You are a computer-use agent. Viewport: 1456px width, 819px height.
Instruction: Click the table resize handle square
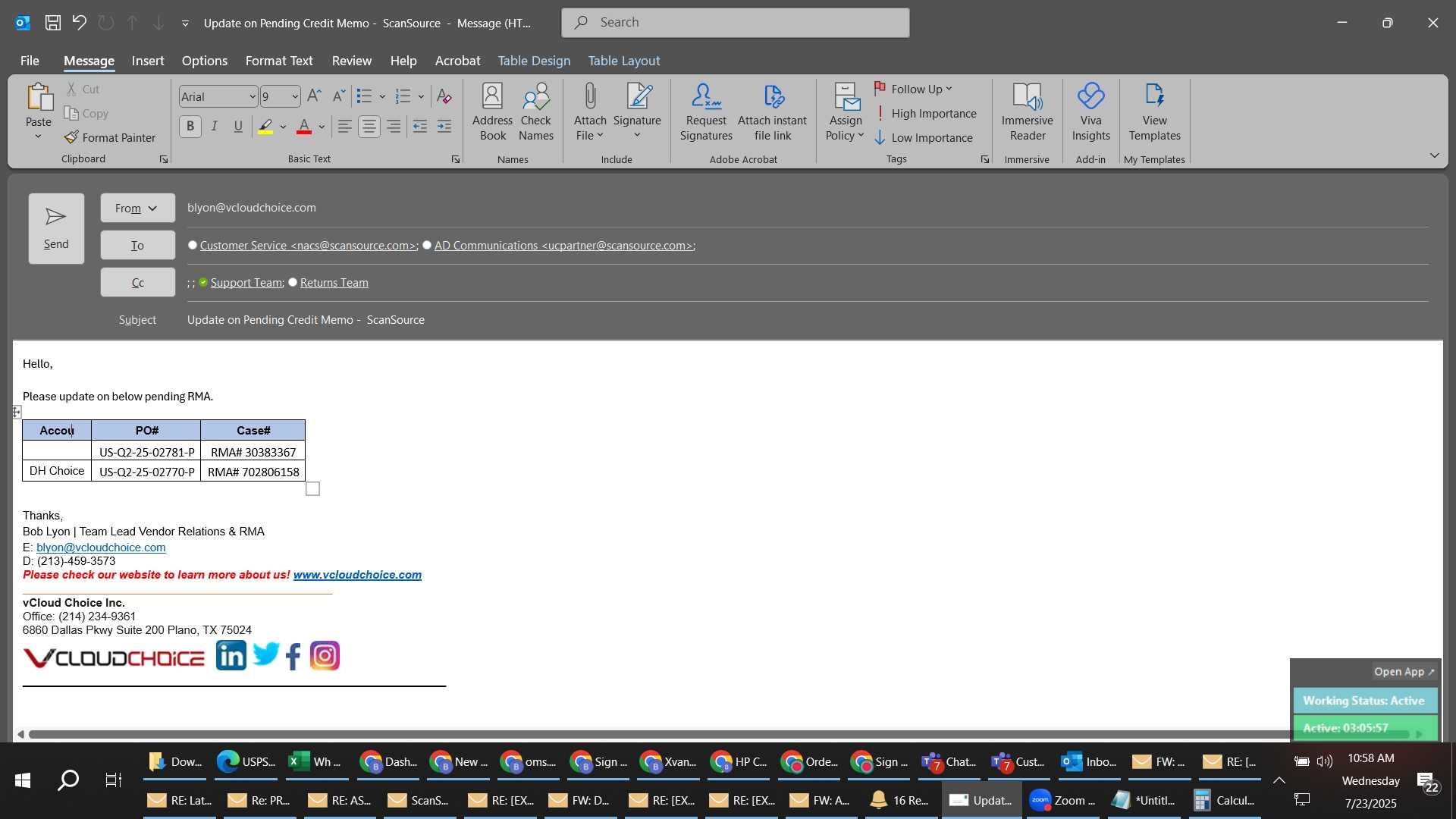[x=312, y=489]
